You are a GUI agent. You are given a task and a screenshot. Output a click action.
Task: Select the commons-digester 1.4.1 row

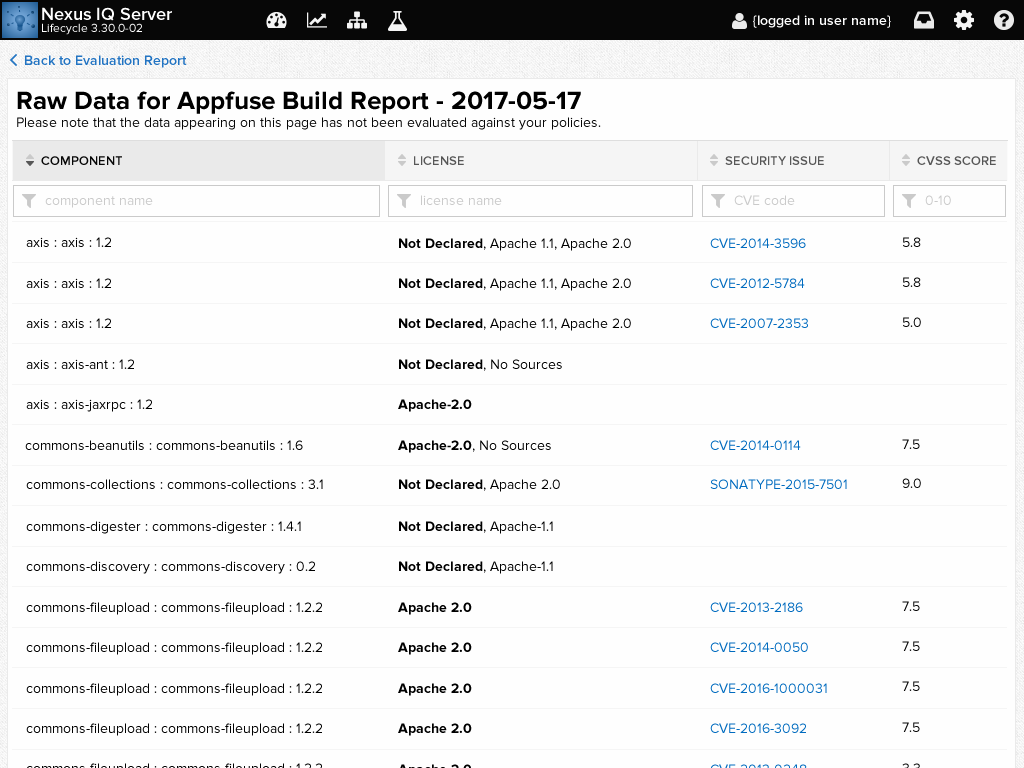point(164,527)
